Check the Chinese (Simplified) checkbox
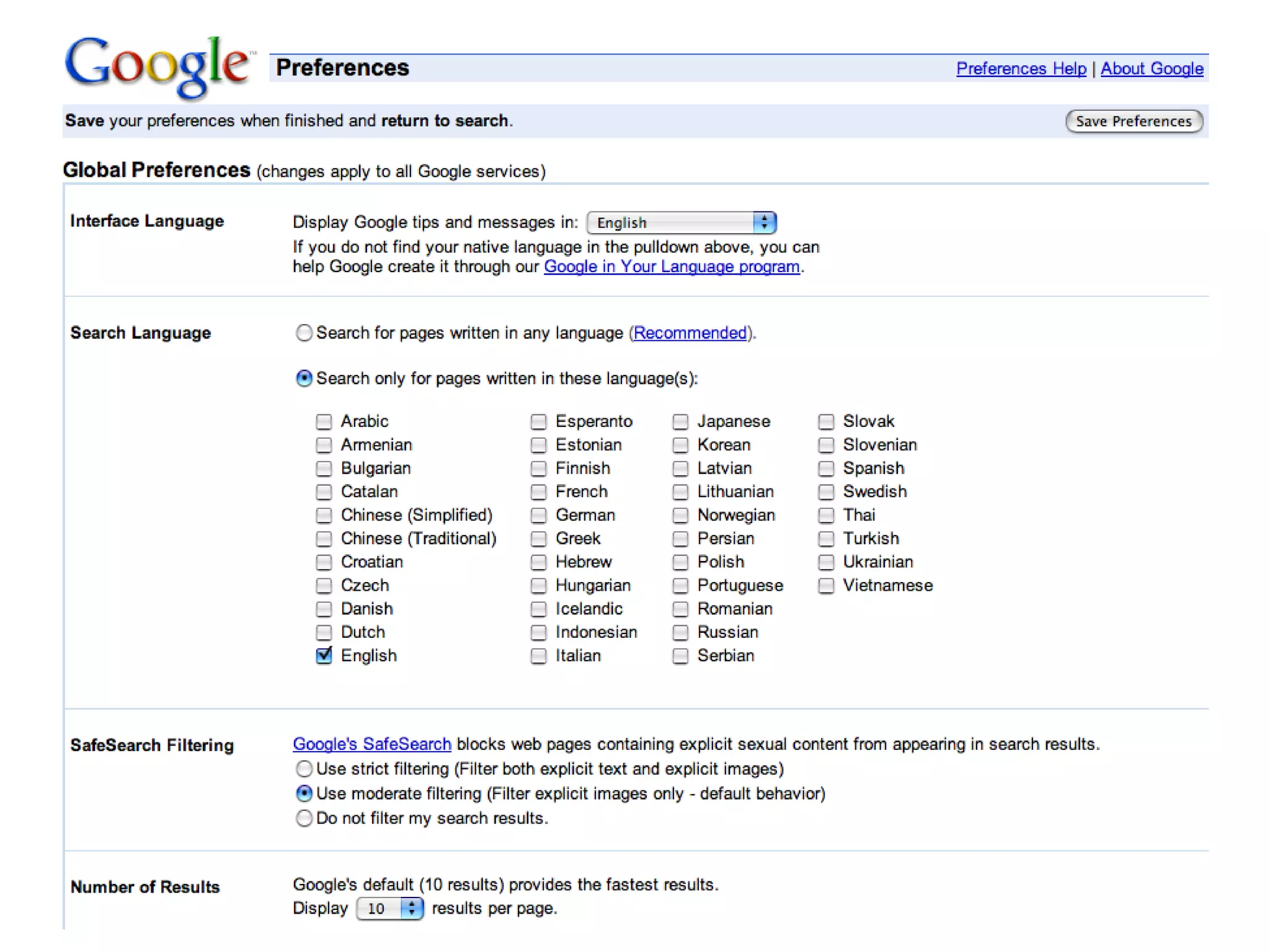 [x=324, y=516]
